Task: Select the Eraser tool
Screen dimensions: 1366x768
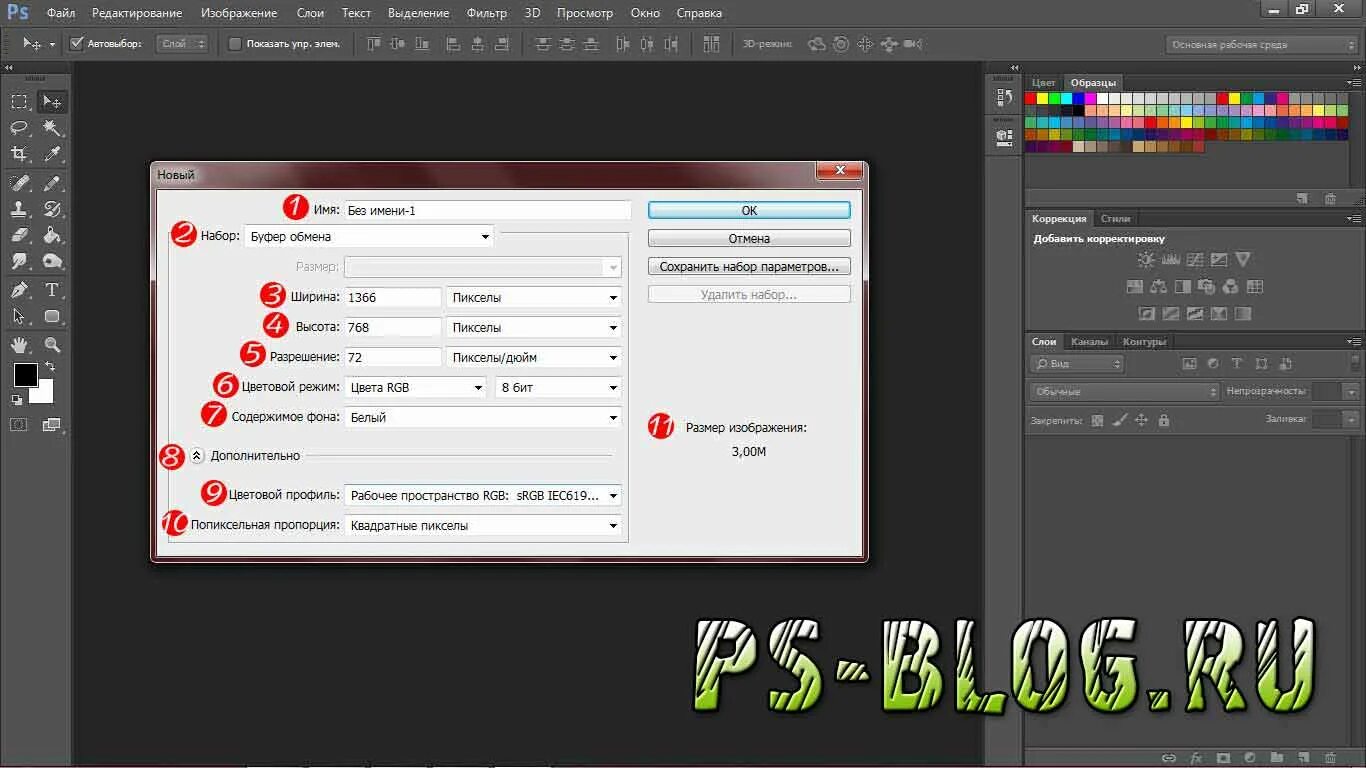Action: point(19,235)
